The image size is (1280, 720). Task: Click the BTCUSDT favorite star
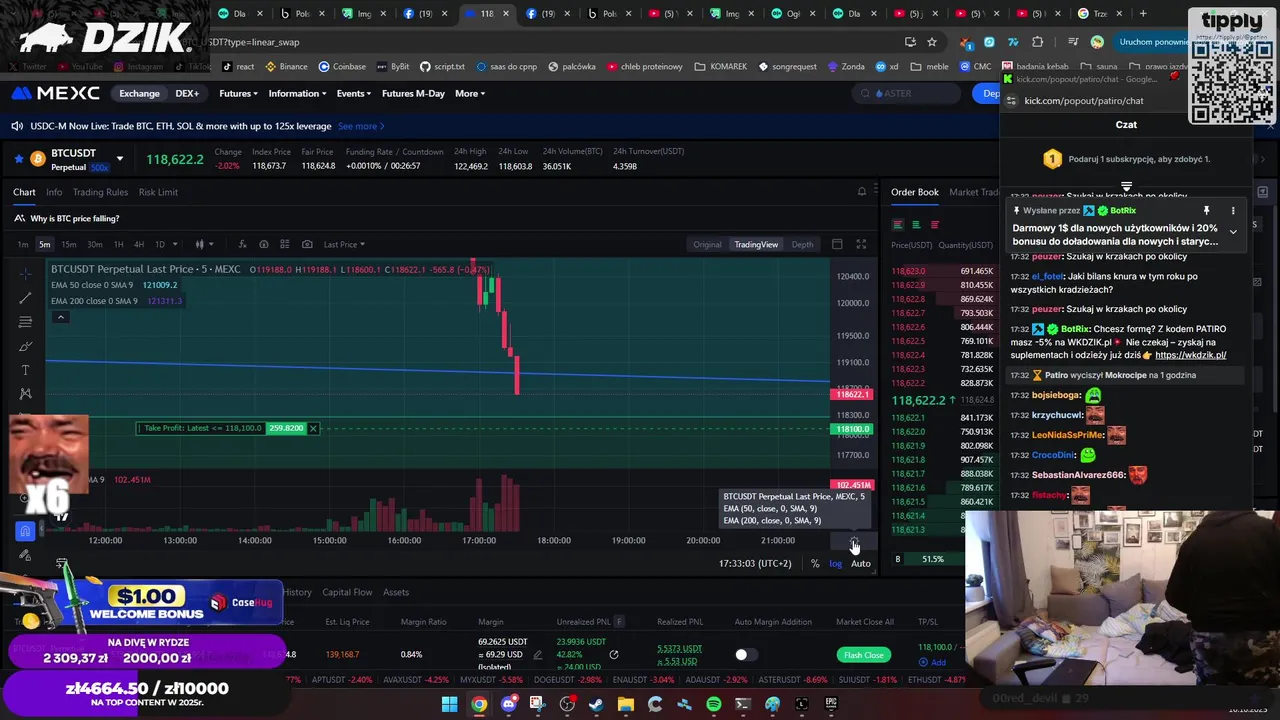click(19, 159)
